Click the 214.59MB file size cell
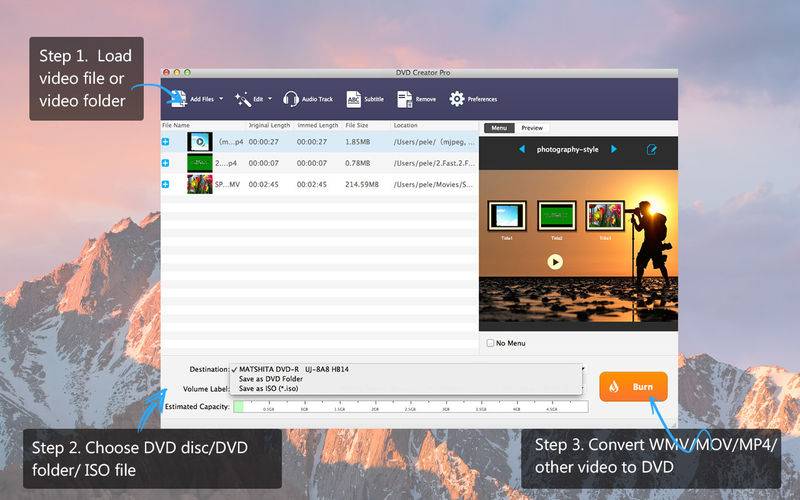 coord(362,184)
